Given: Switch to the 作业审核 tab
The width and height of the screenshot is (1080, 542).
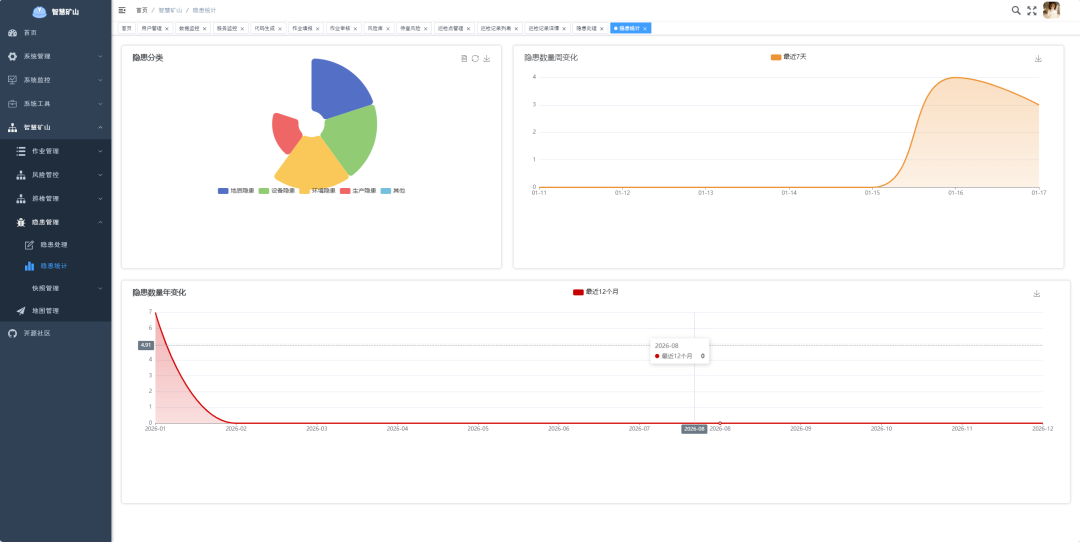Looking at the screenshot, I should pyautogui.click(x=344, y=29).
